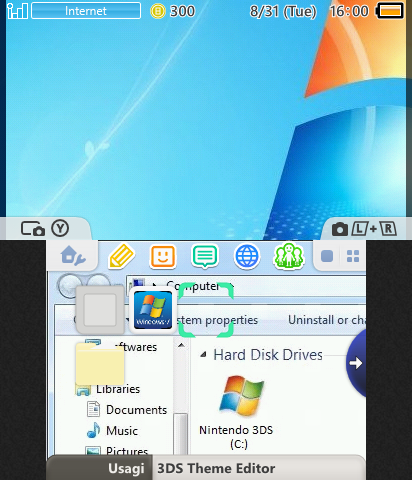Open Game Notes pencil icon
Screen dimensions: 412x480
tap(121, 256)
